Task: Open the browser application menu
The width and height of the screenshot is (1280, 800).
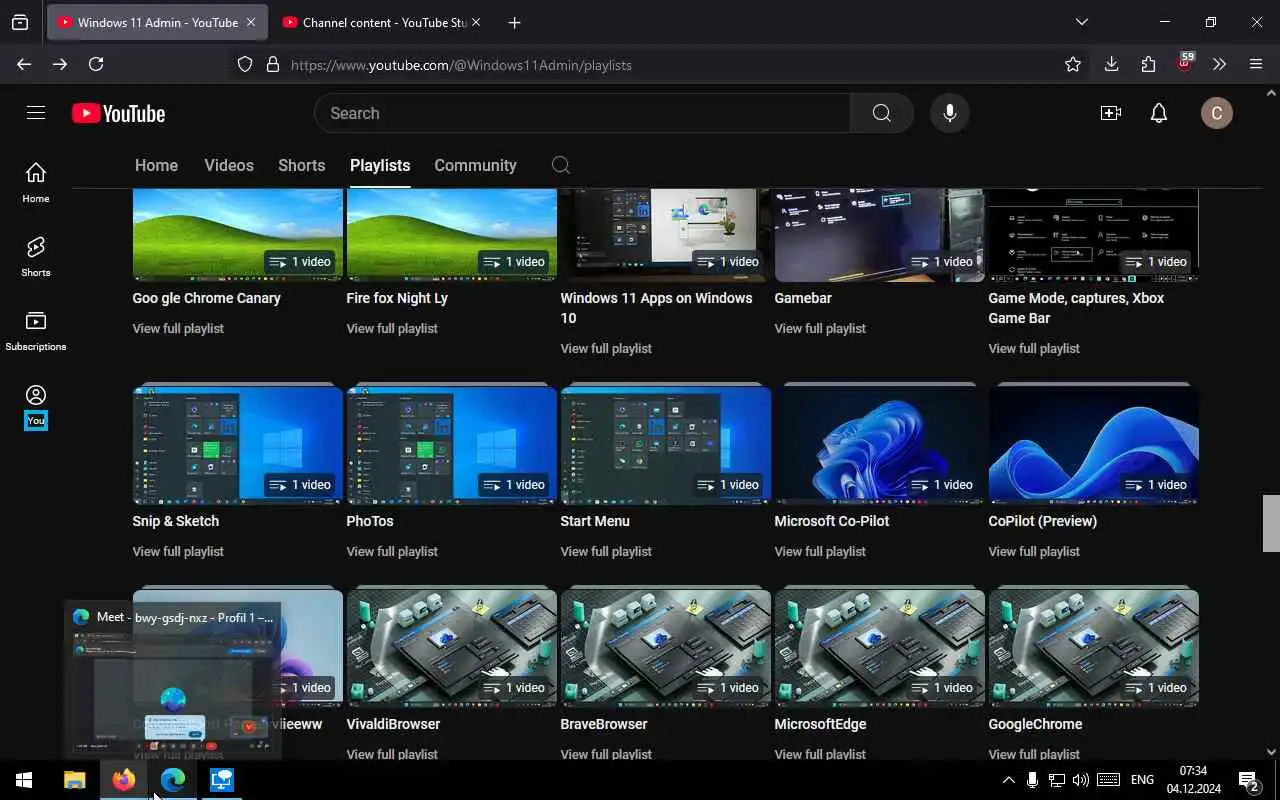Action: click(x=1256, y=64)
